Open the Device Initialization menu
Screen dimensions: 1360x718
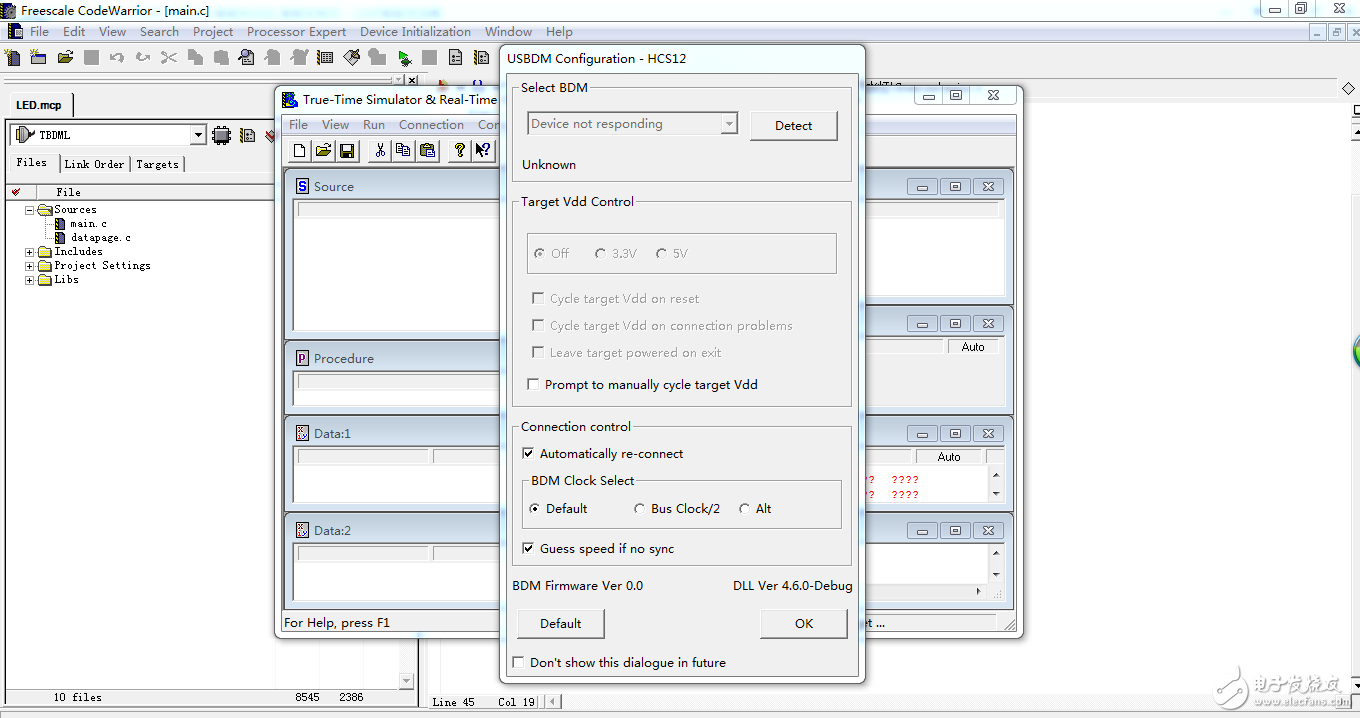416,32
